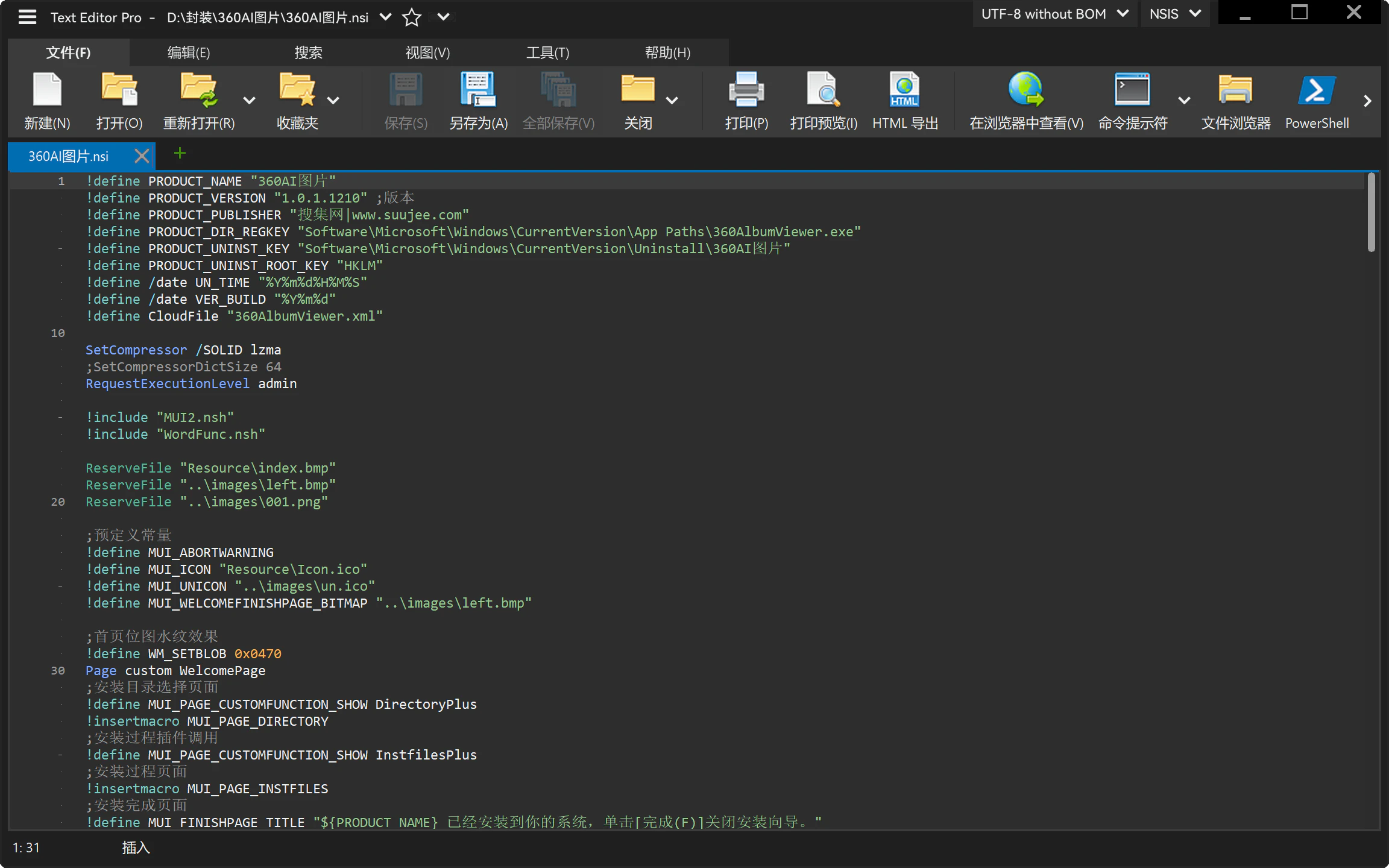Viewport: 1389px width, 868px height.
Task: Open the File Browser (文件浏览器) icon
Action: [1235, 90]
